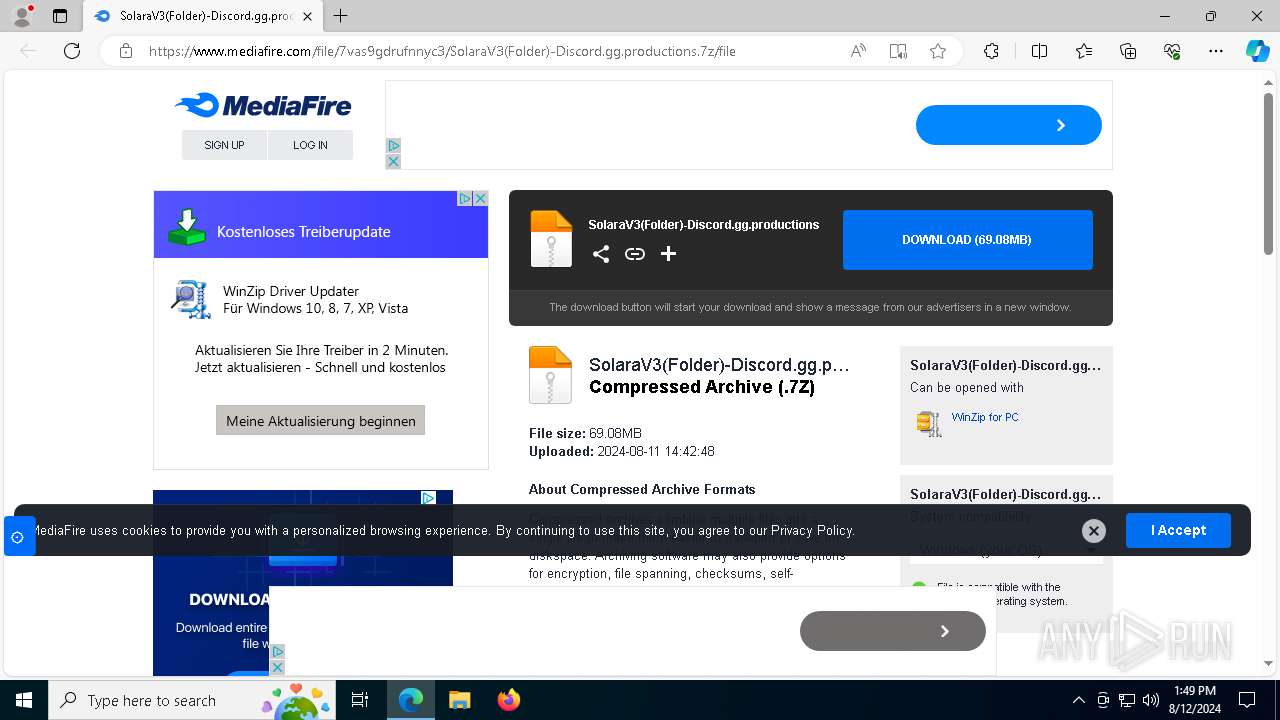This screenshot has height=720, width=1280.
Task: Add this page to favorites star
Action: click(938, 51)
